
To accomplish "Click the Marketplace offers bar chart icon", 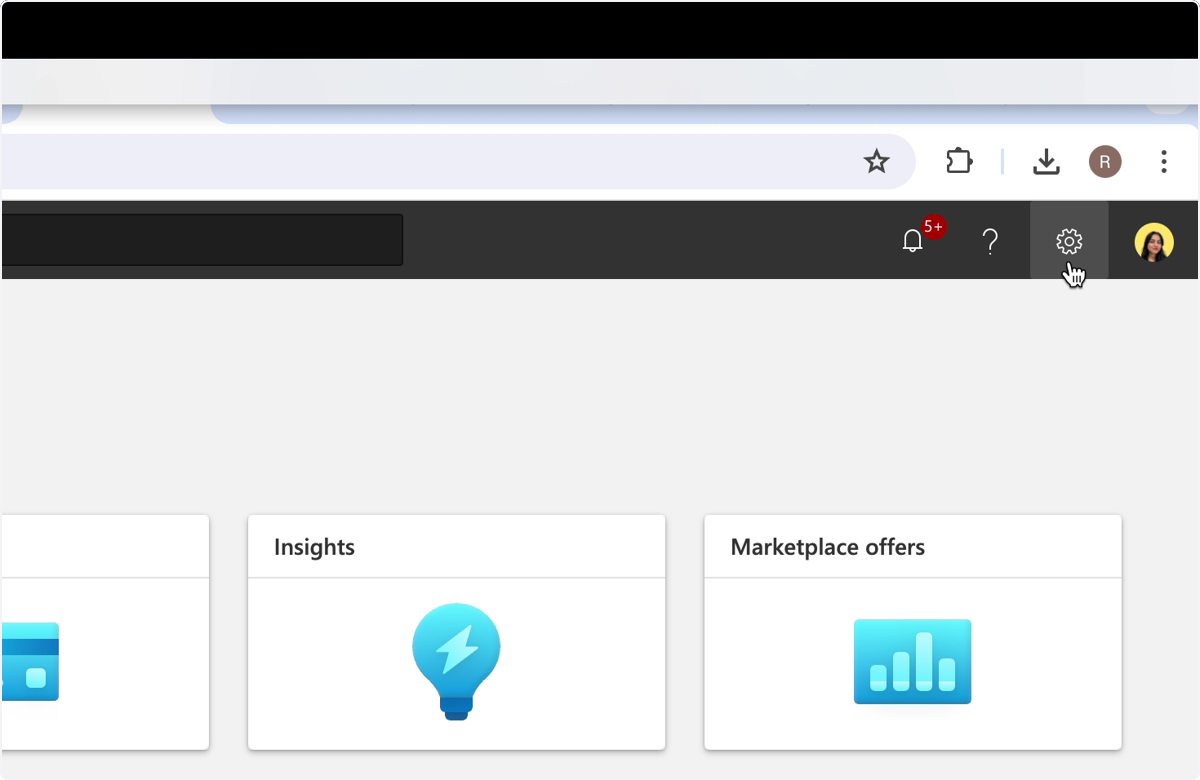I will (912, 661).
